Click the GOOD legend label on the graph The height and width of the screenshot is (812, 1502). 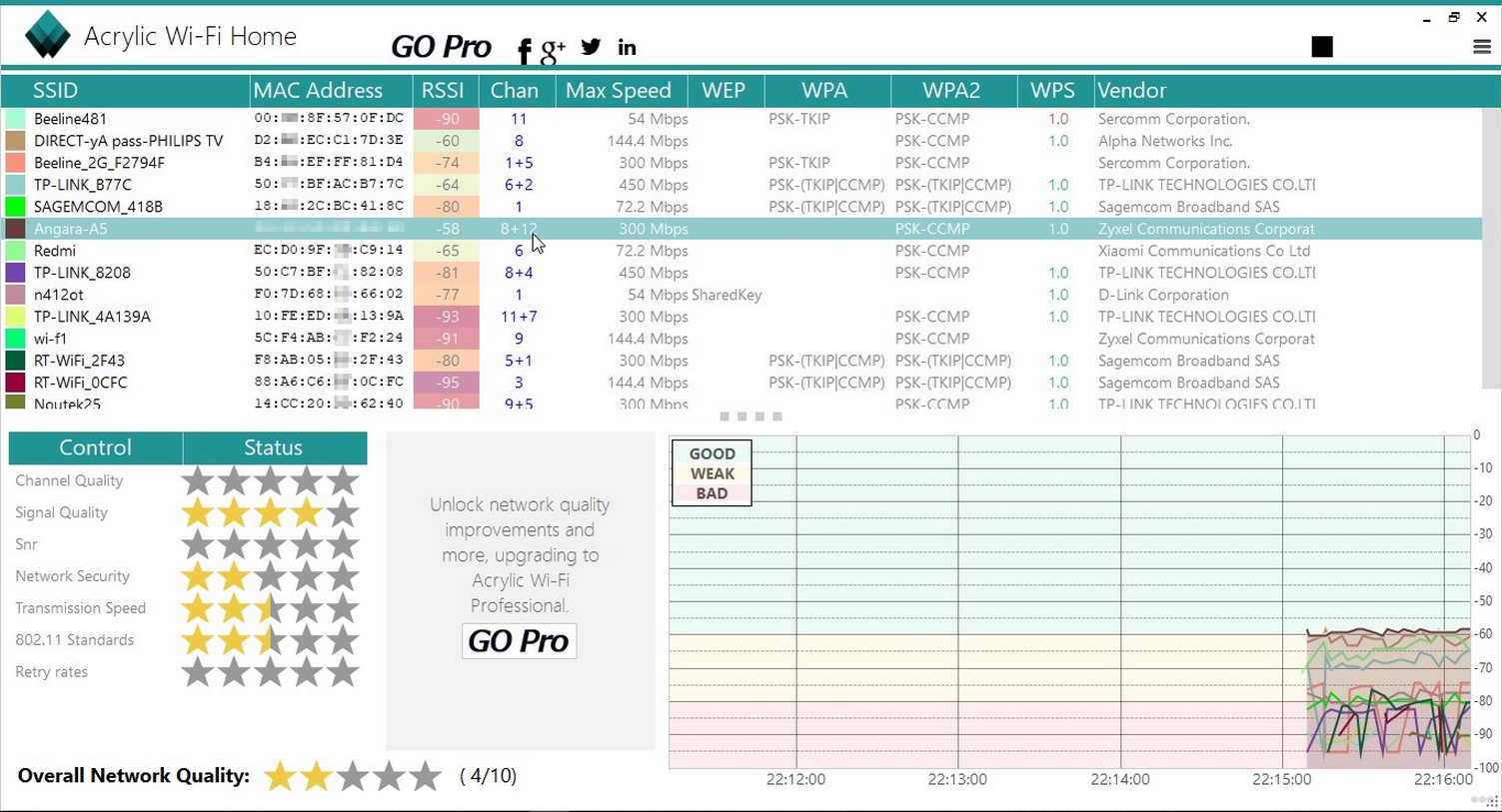point(712,453)
